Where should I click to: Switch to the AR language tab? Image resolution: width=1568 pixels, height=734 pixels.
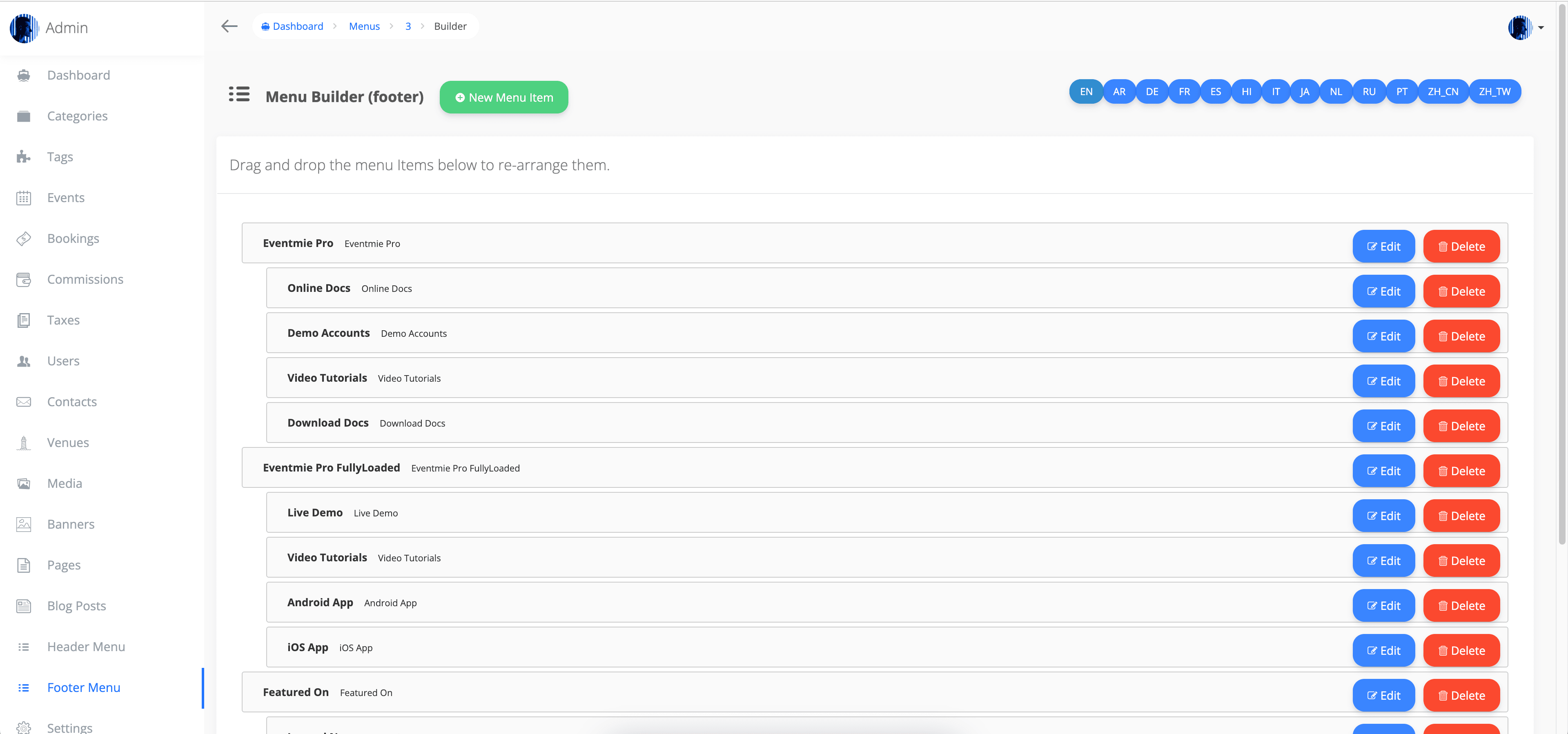1119,92
